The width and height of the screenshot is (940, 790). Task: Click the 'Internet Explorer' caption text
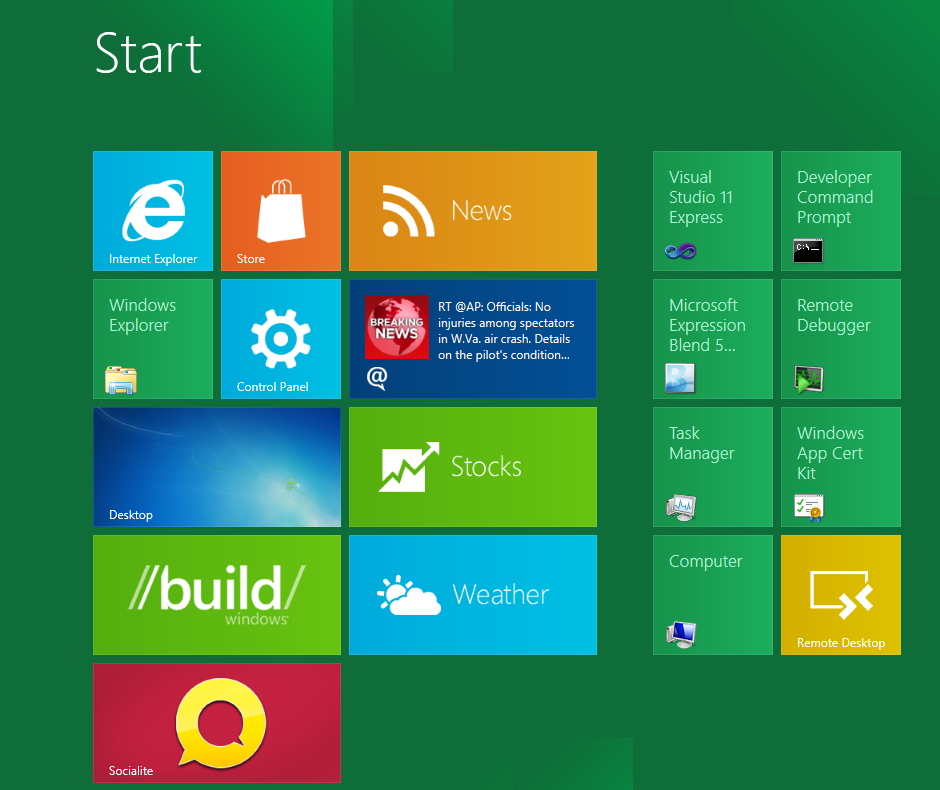coord(153,259)
